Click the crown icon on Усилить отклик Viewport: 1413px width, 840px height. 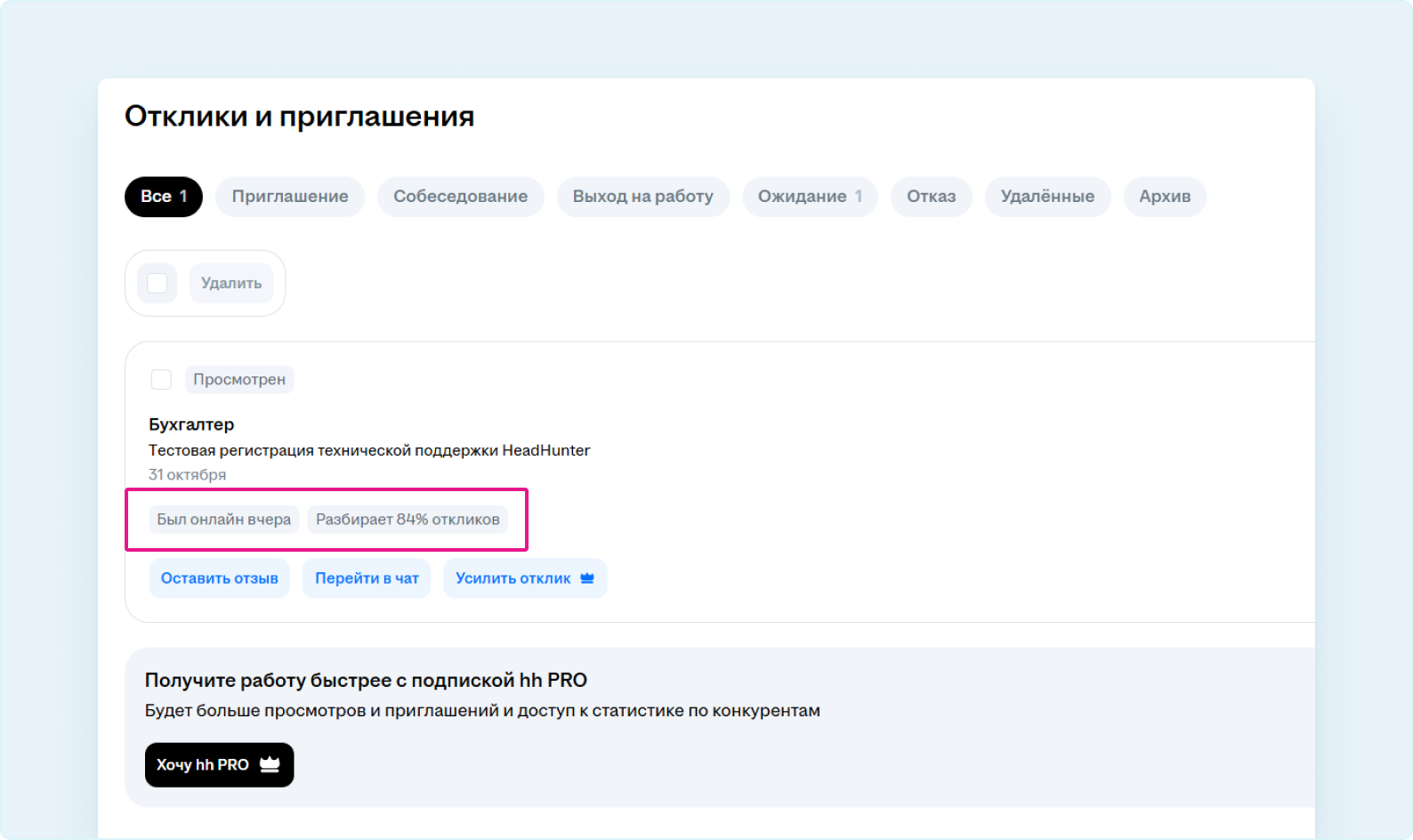[587, 578]
